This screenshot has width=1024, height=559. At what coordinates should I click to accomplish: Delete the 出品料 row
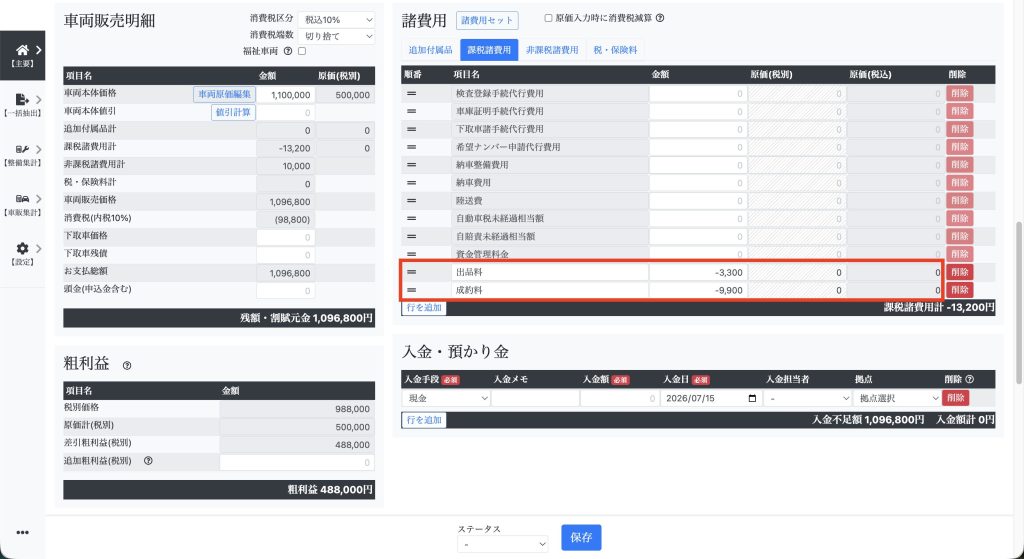tap(959, 272)
